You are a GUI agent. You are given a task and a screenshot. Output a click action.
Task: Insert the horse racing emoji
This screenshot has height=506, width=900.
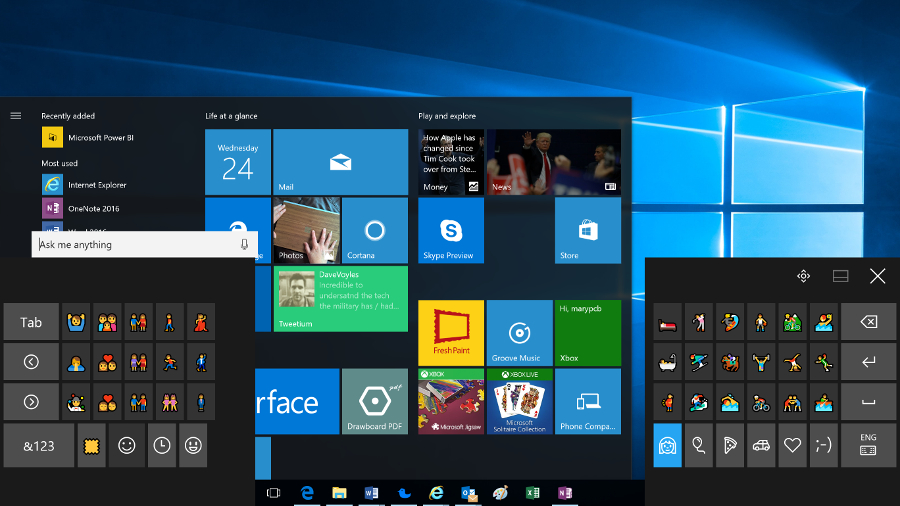[x=730, y=362]
